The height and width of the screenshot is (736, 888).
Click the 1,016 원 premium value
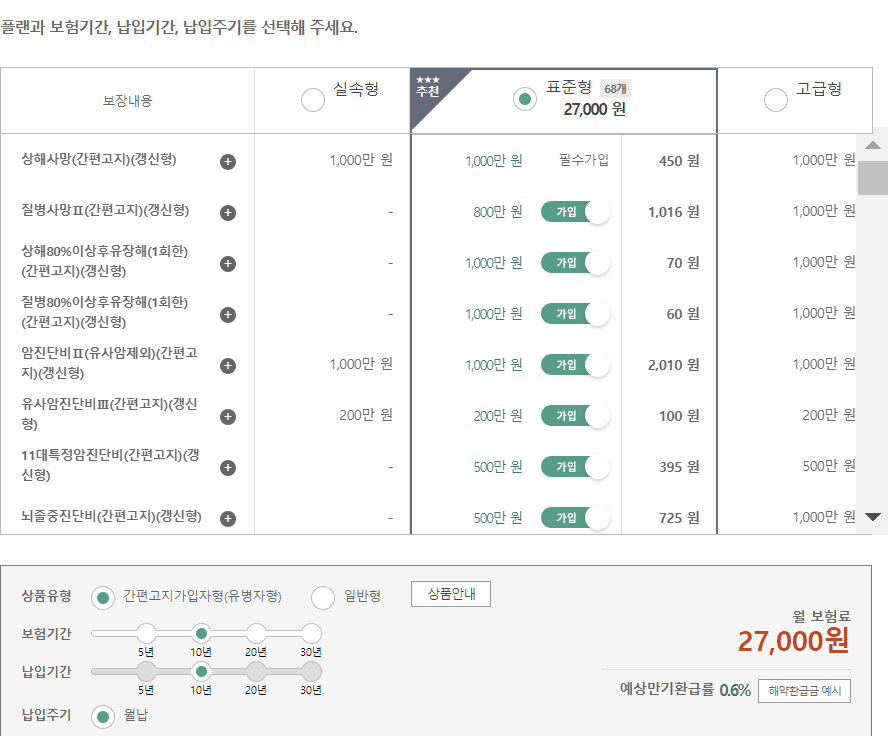(673, 212)
